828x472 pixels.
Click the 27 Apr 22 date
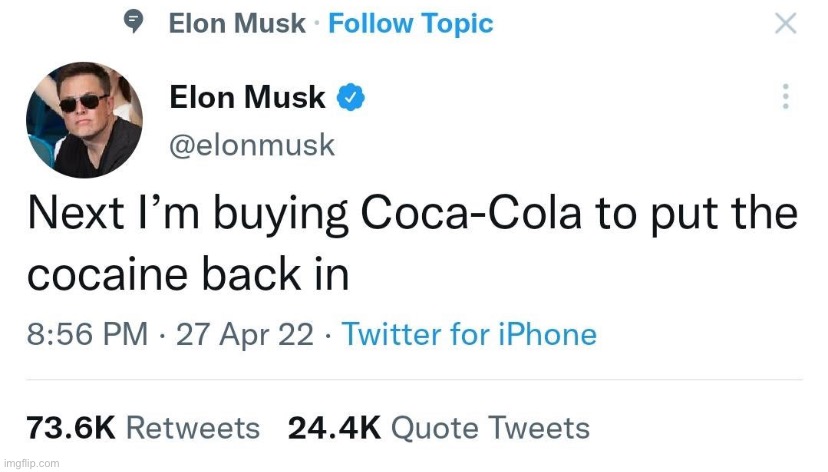pyautogui.click(x=245, y=334)
